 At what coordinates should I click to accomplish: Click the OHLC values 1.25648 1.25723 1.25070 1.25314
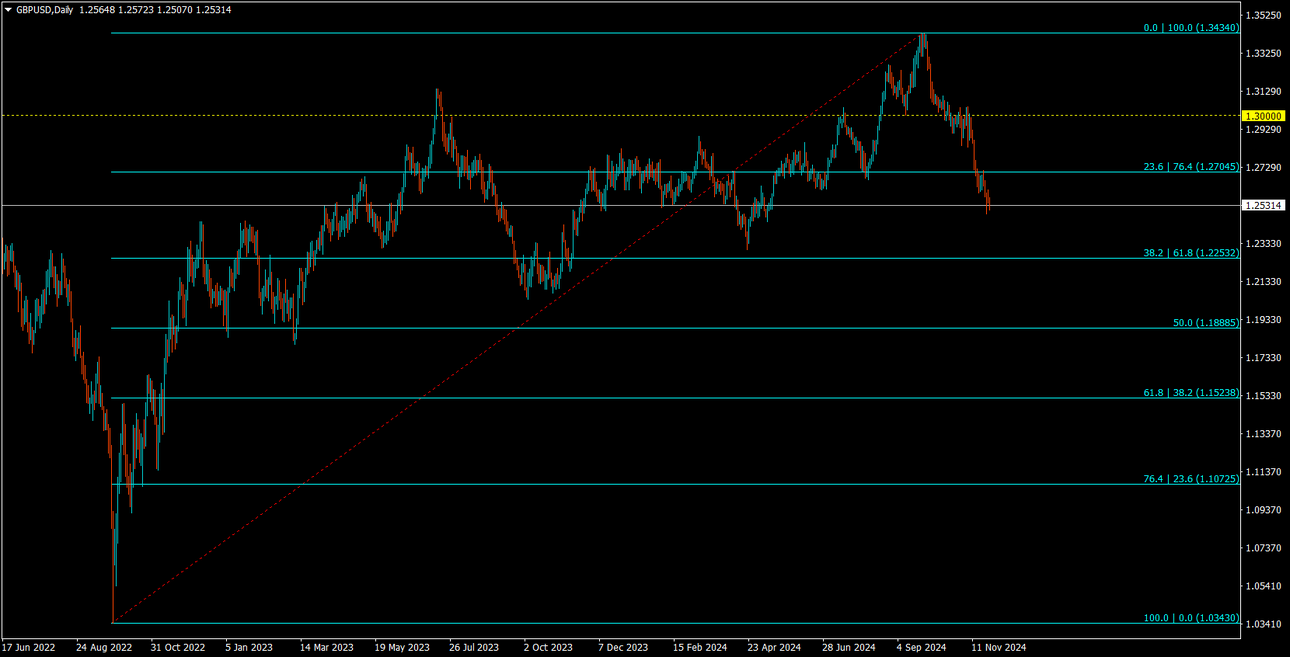pyautogui.click(x=155, y=9)
